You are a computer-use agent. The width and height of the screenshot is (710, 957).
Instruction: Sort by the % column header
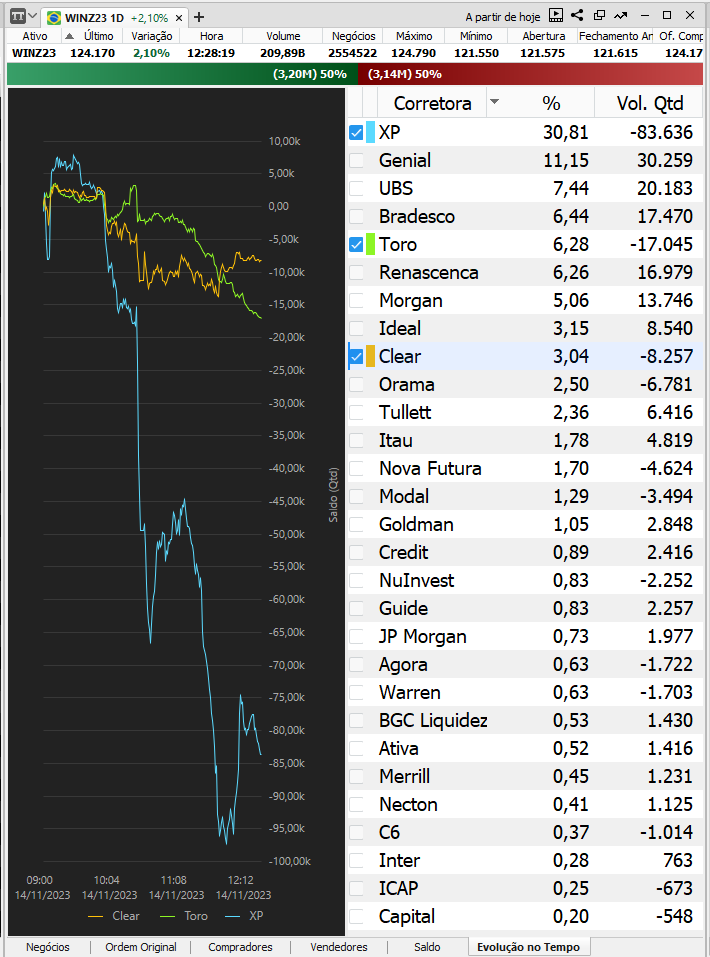click(x=551, y=103)
